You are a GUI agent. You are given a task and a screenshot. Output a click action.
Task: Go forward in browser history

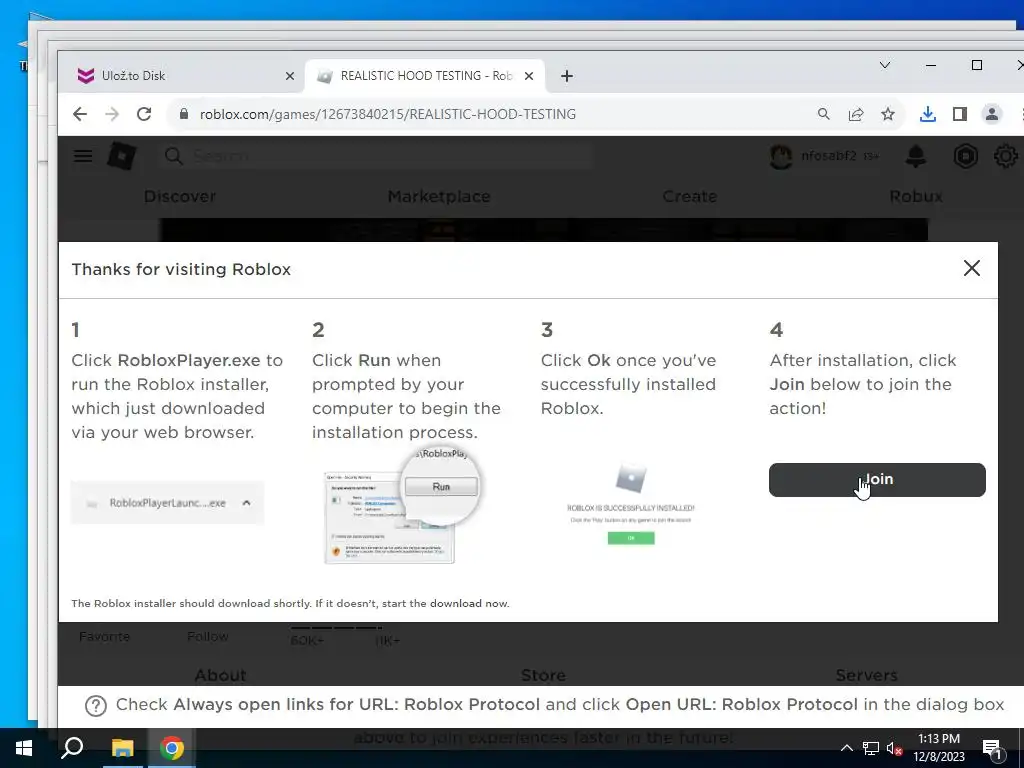coord(112,114)
